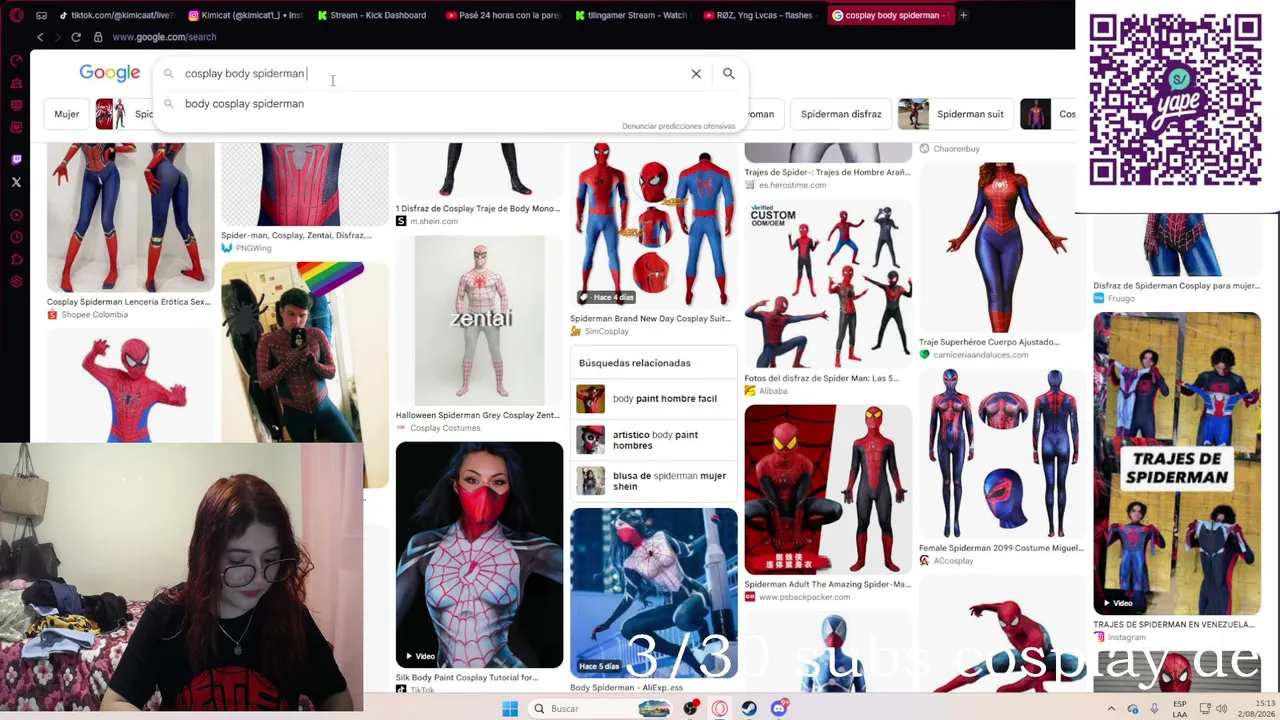Open Steam from the taskbar
This screenshot has width=1280, height=720.
coord(749,709)
